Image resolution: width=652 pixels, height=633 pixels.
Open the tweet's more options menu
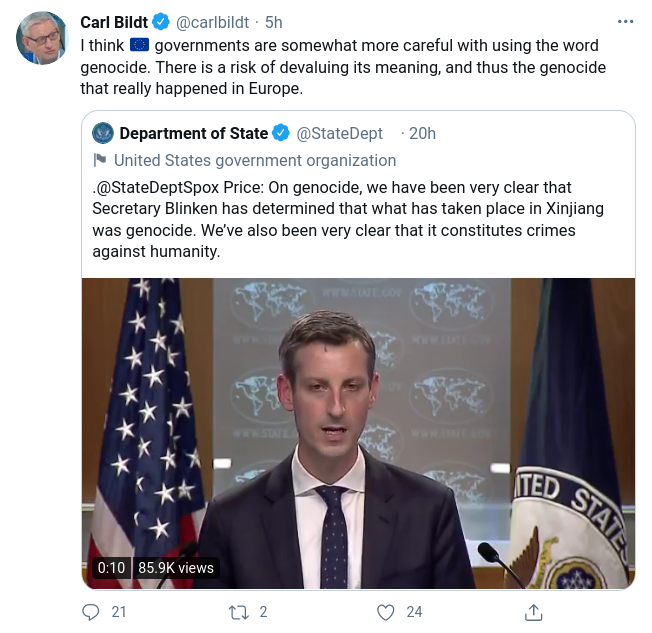click(x=626, y=22)
